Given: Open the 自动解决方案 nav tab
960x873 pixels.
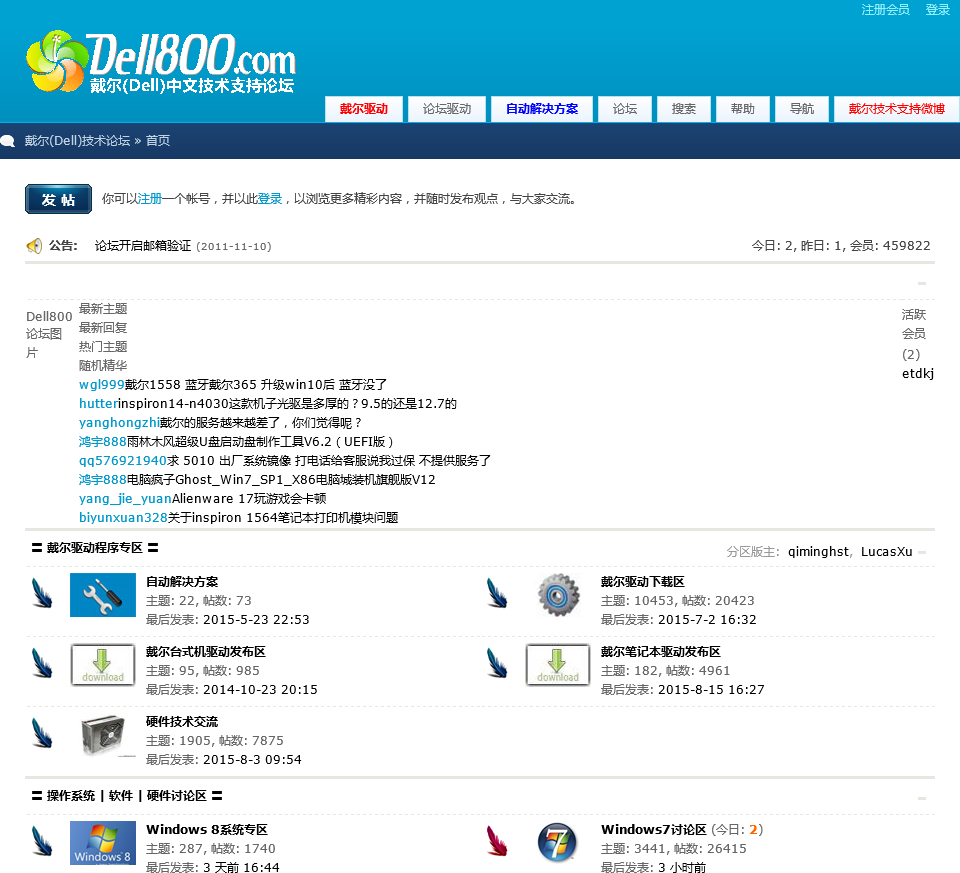Looking at the screenshot, I should click(542, 109).
